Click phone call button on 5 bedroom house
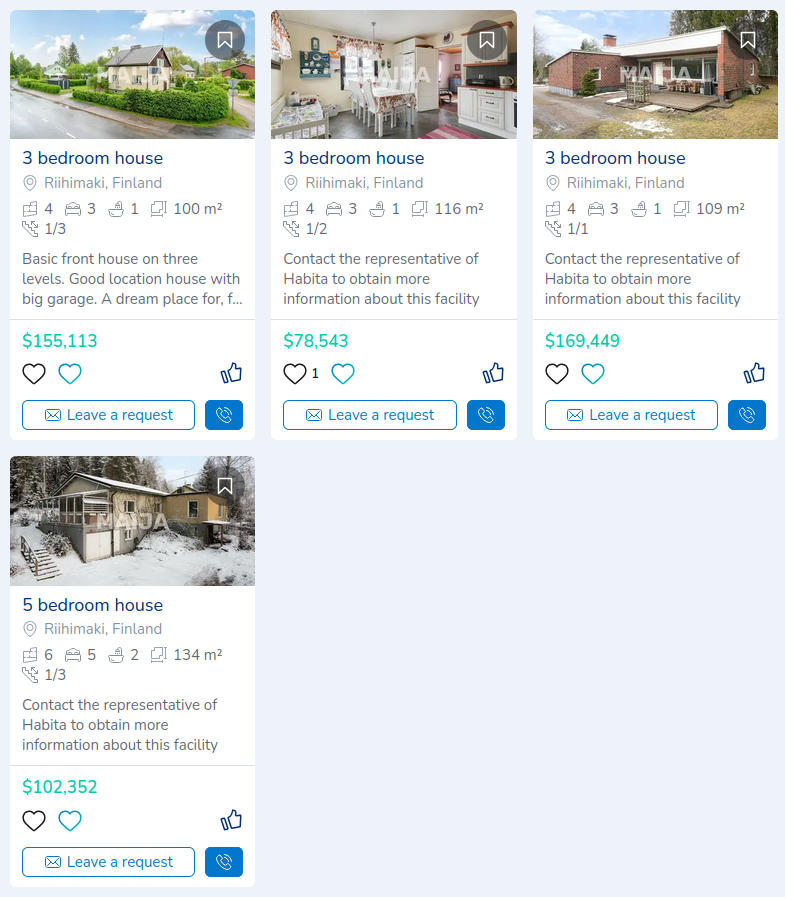Screen dimensions: 785x897 click(x=224, y=862)
